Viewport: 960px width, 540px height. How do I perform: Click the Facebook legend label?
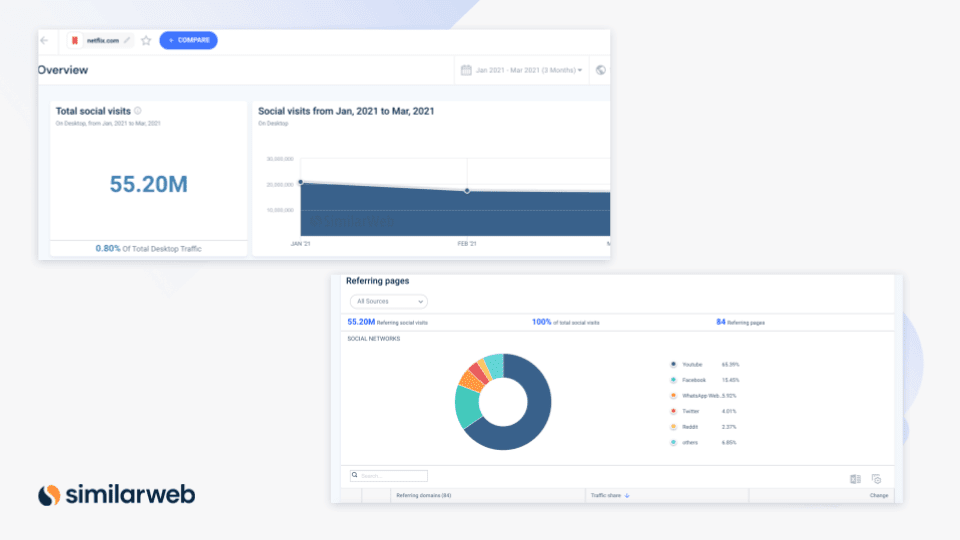pyautogui.click(x=694, y=380)
